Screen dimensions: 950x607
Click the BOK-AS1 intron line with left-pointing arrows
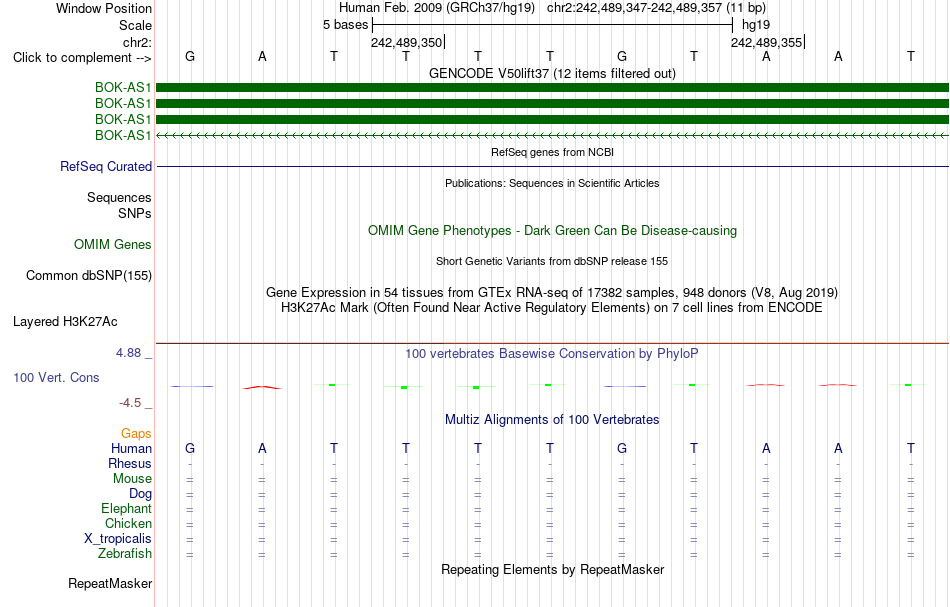click(x=552, y=136)
